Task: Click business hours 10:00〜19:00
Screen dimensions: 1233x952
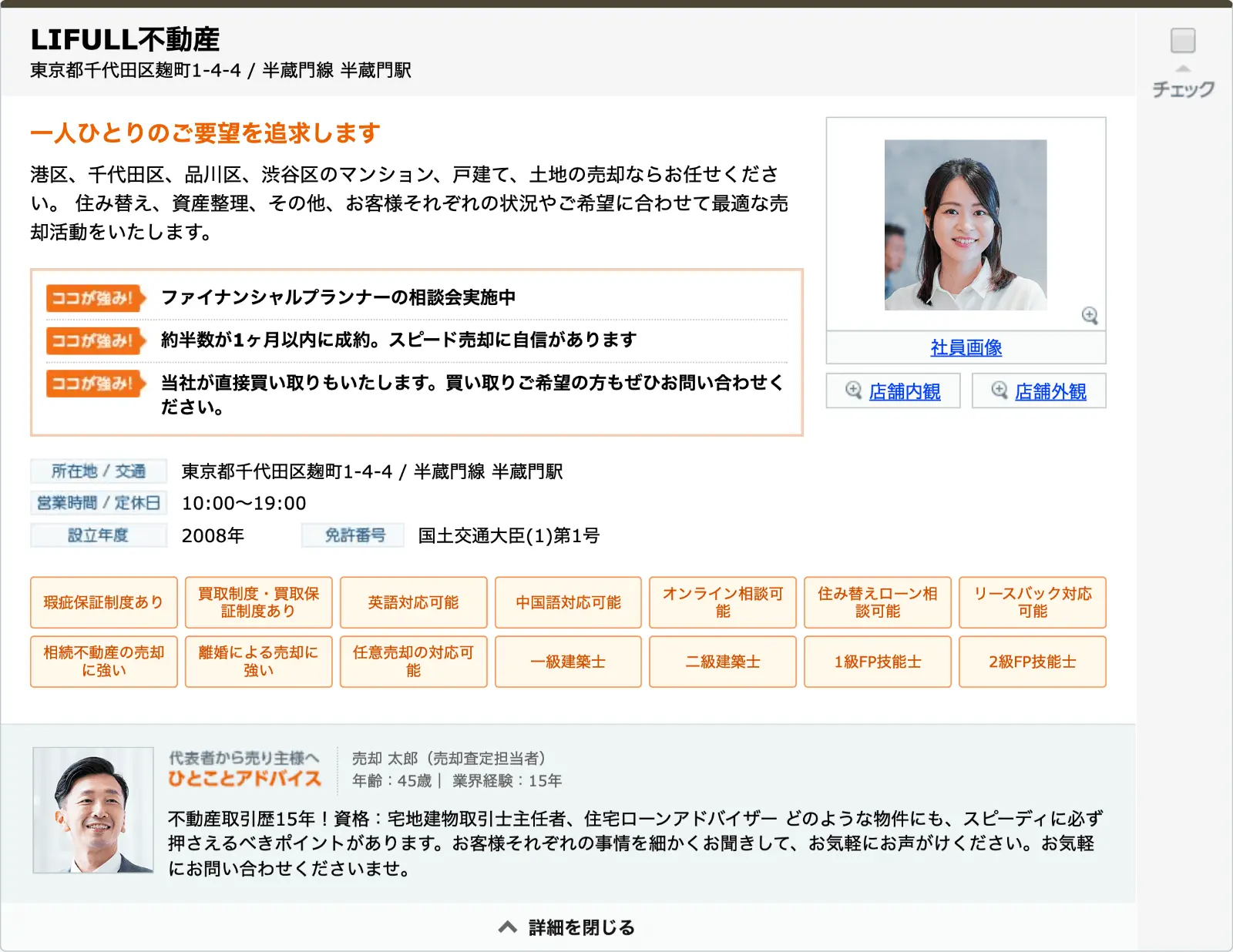Action: (x=244, y=503)
